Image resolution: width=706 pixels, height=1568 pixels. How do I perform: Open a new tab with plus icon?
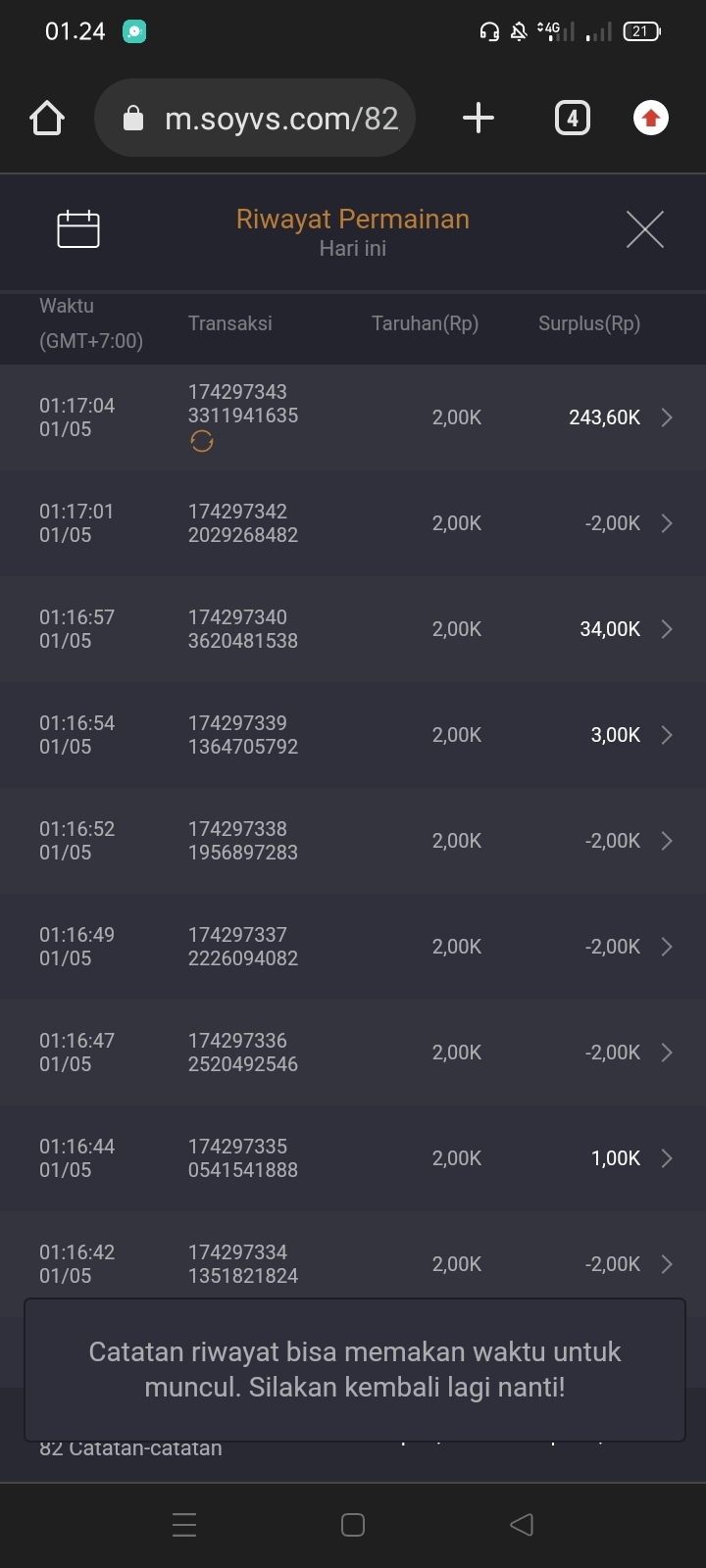pyautogui.click(x=478, y=119)
